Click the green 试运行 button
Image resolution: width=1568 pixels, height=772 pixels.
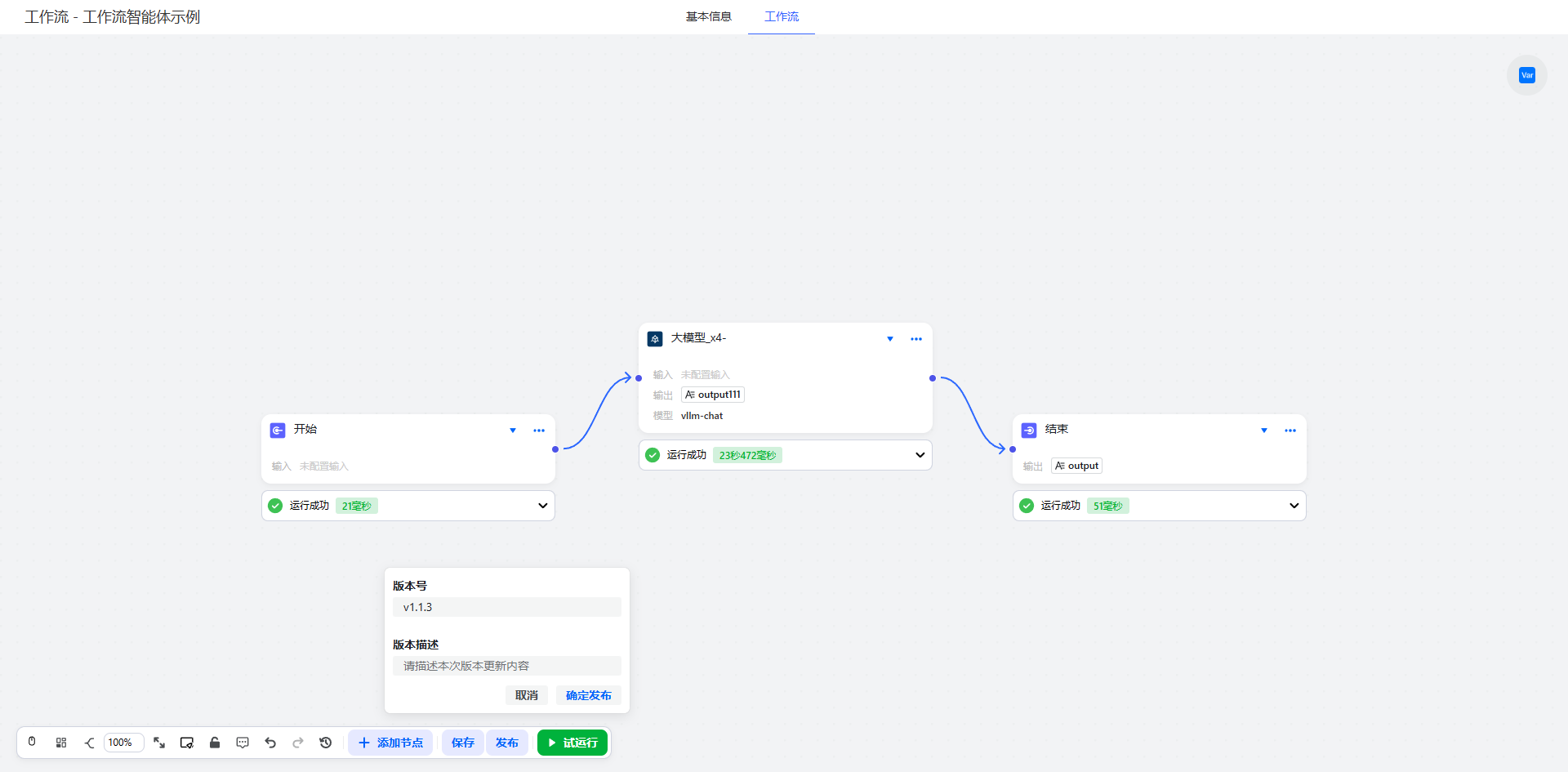pos(572,743)
